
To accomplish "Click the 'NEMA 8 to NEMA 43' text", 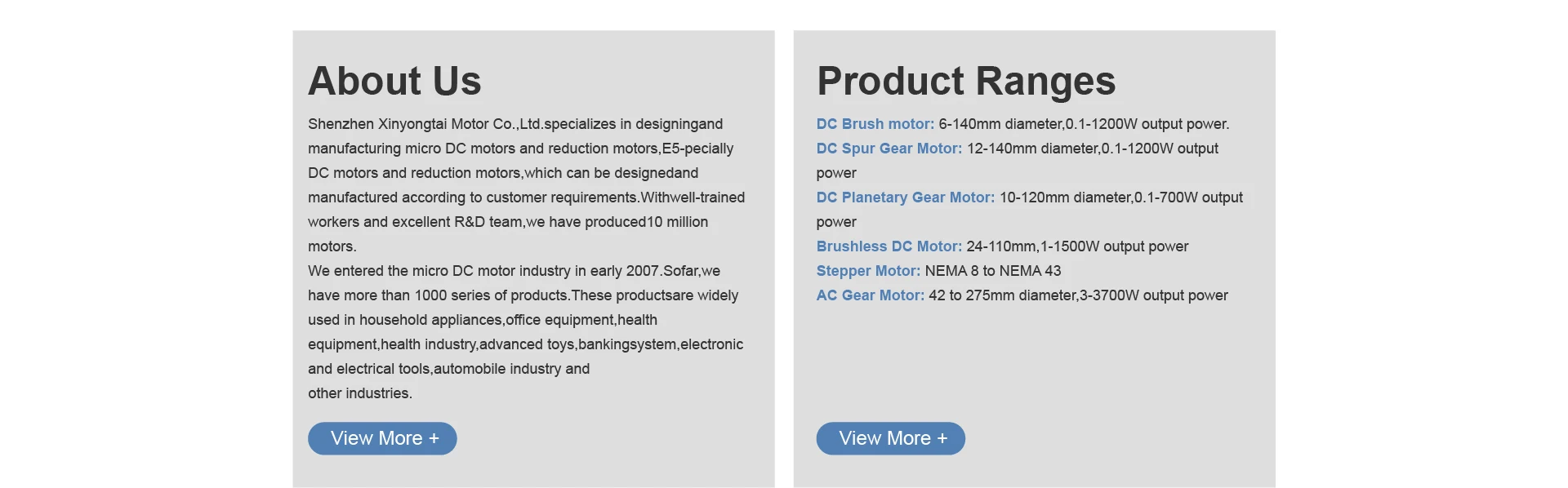I will [x=993, y=271].
